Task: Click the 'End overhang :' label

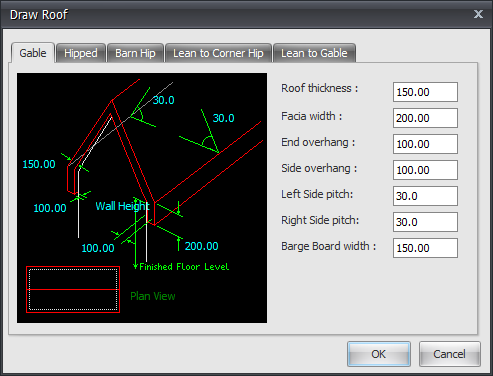Action: (318, 142)
